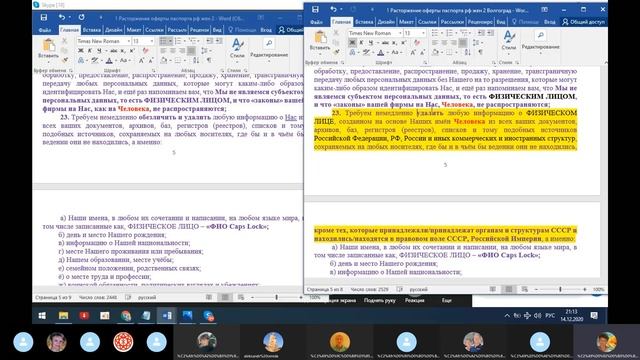Clear formatting in background Word window

click(145, 51)
